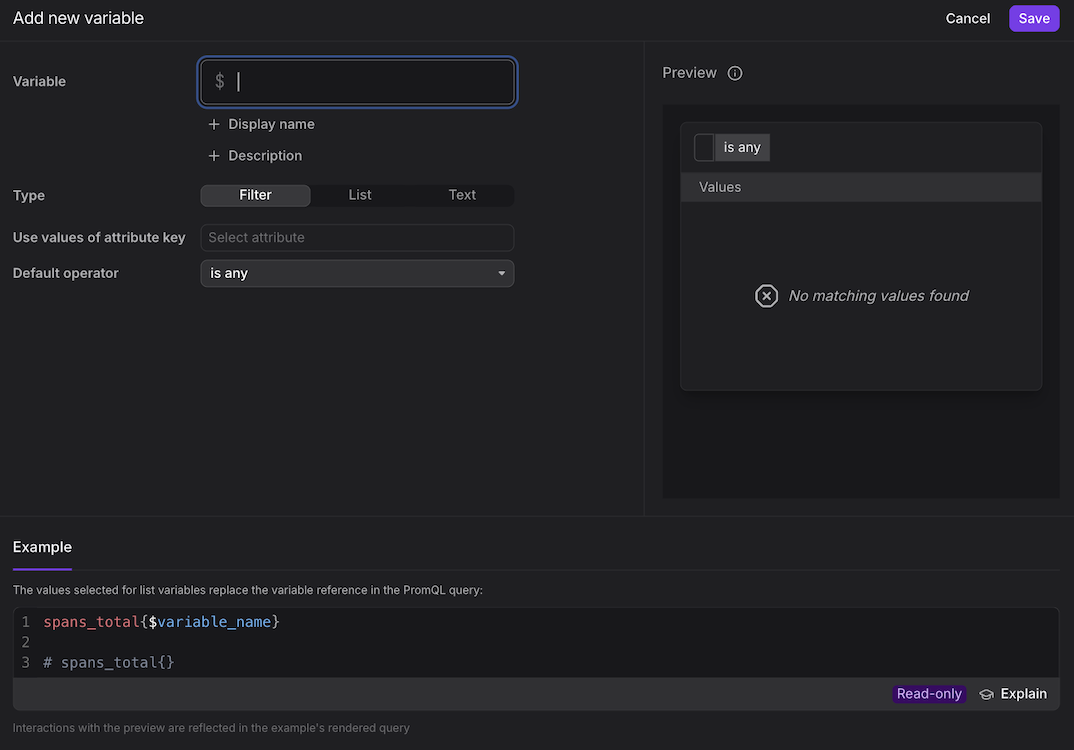Viewport: 1074px width, 750px height.
Task: Open the Example tab
Action: (42, 547)
